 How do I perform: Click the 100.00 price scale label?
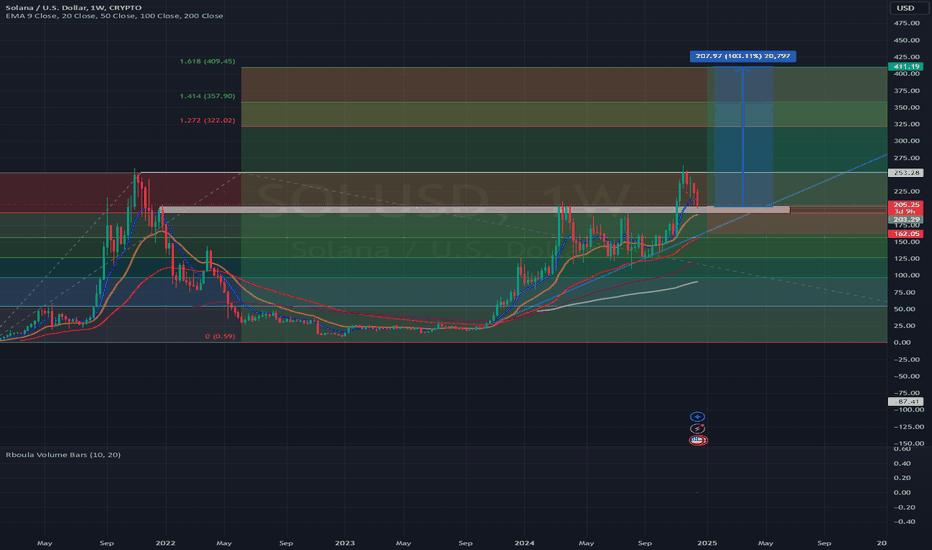(906, 275)
